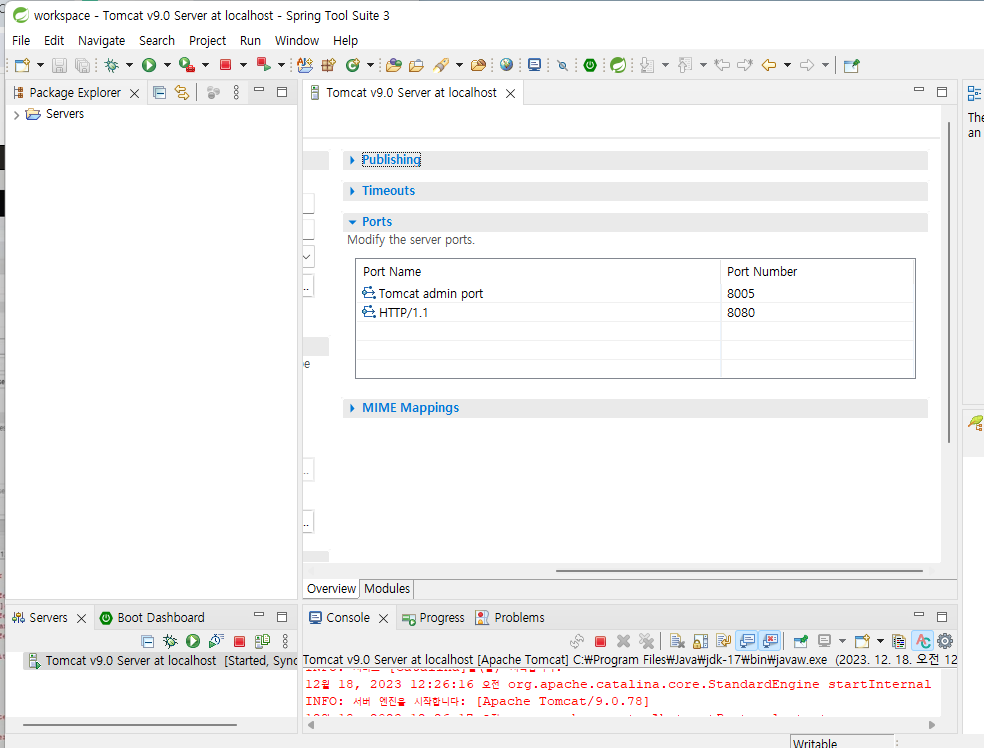Open the File menu
The width and height of the screenshot is (984, 748).
pyautogui.click(x=21, y=41)
